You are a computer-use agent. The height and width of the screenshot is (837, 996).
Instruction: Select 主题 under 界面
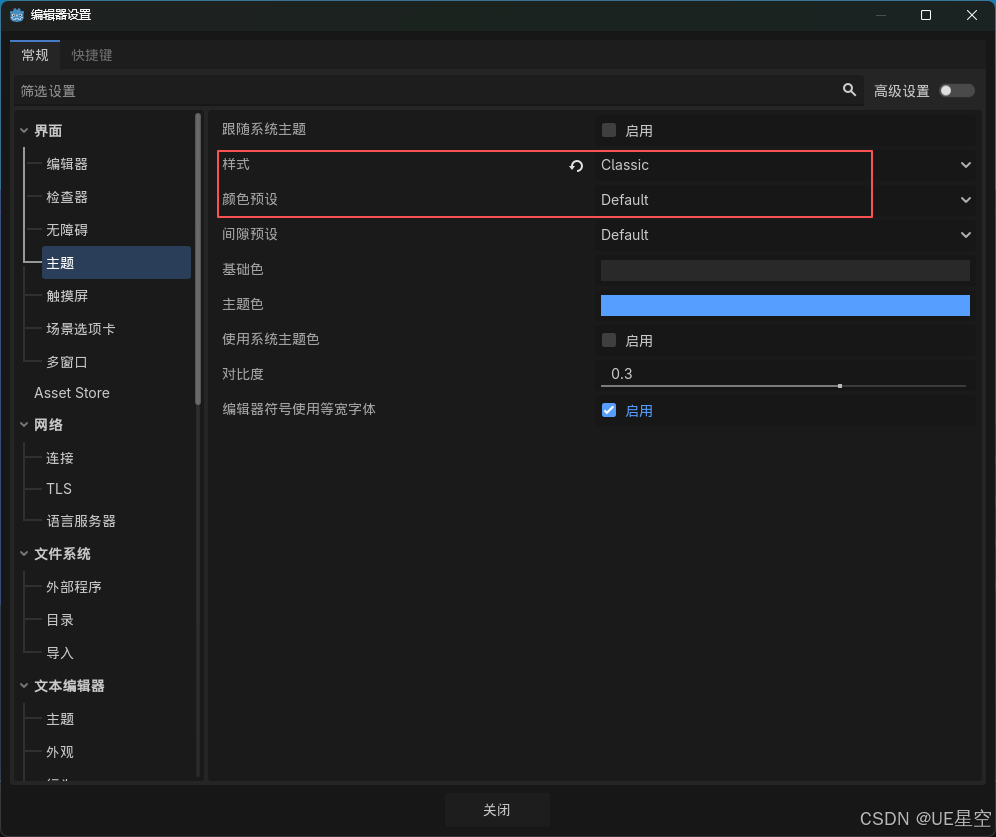click(116, 263)
